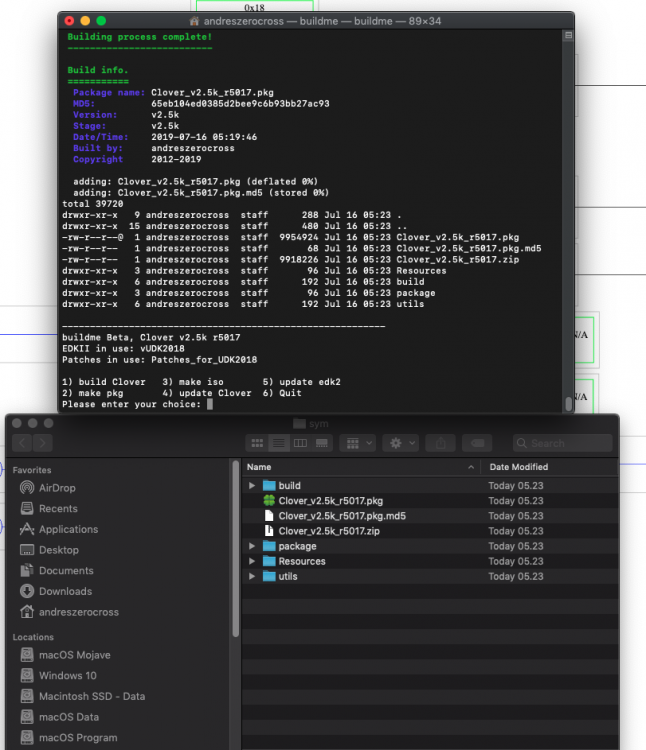The image size is (646, 750).
Task: Select the utils folder row
Action: [x=430, y=576]
